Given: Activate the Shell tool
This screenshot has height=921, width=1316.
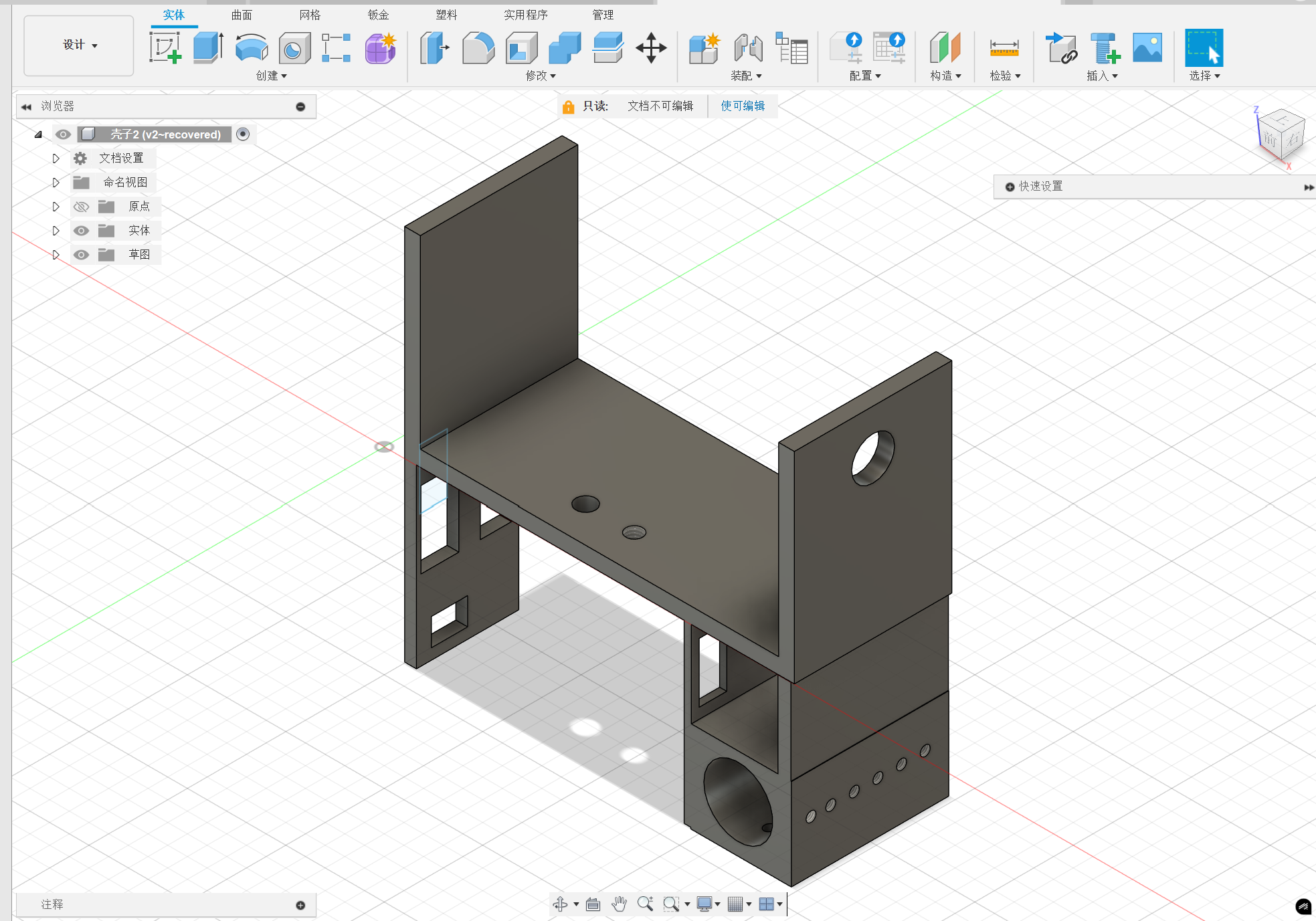Looking at the screenshot, I should click(x=521, y=47).
